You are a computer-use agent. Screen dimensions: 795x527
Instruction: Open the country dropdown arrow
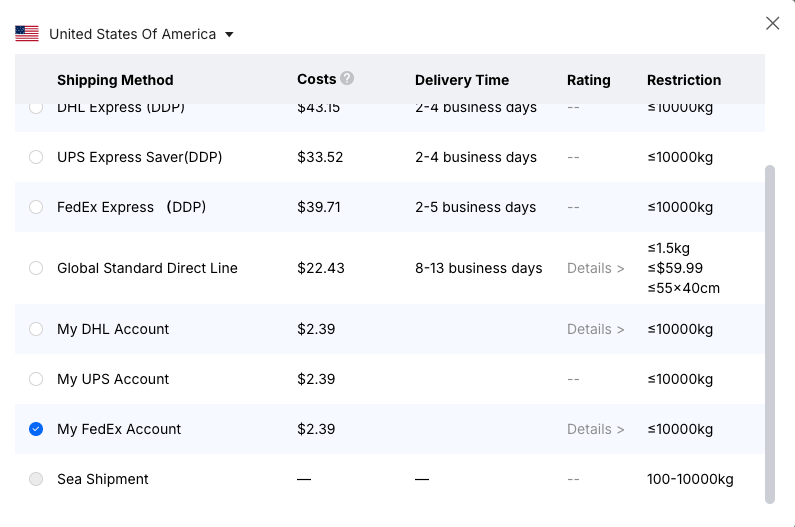pos(229,34)
